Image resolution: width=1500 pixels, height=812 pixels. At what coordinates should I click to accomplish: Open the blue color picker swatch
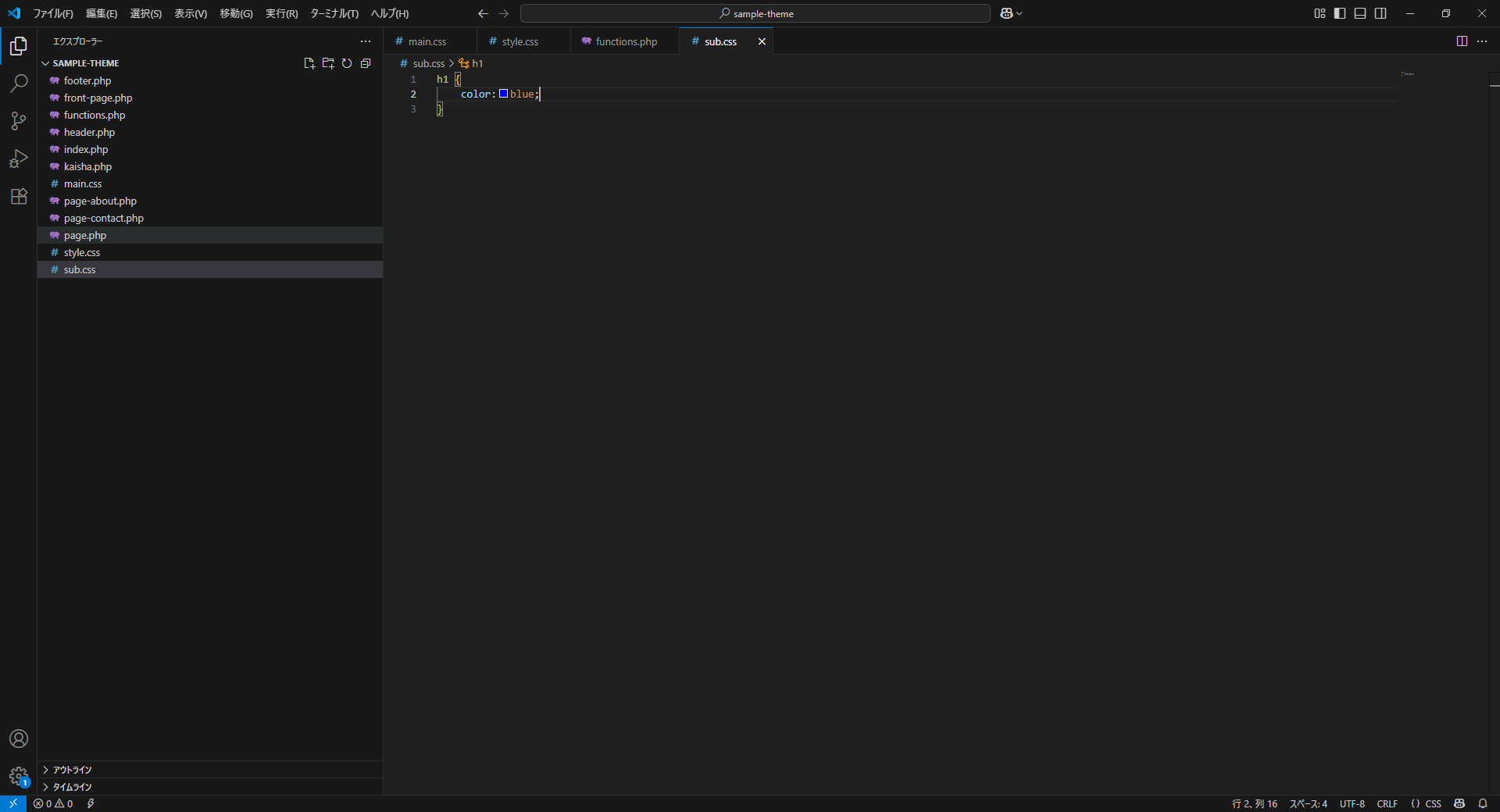[x=504, y=94]
